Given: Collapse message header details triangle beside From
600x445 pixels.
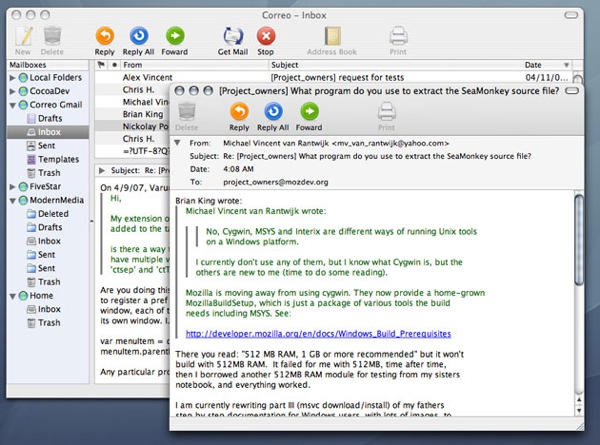Looking at the screenshot, I should 179,142.
